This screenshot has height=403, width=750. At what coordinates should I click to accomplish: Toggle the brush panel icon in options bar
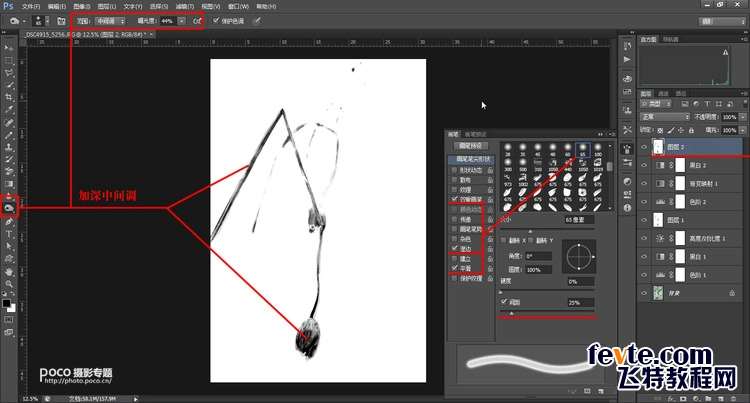click(x=61, y=21)
